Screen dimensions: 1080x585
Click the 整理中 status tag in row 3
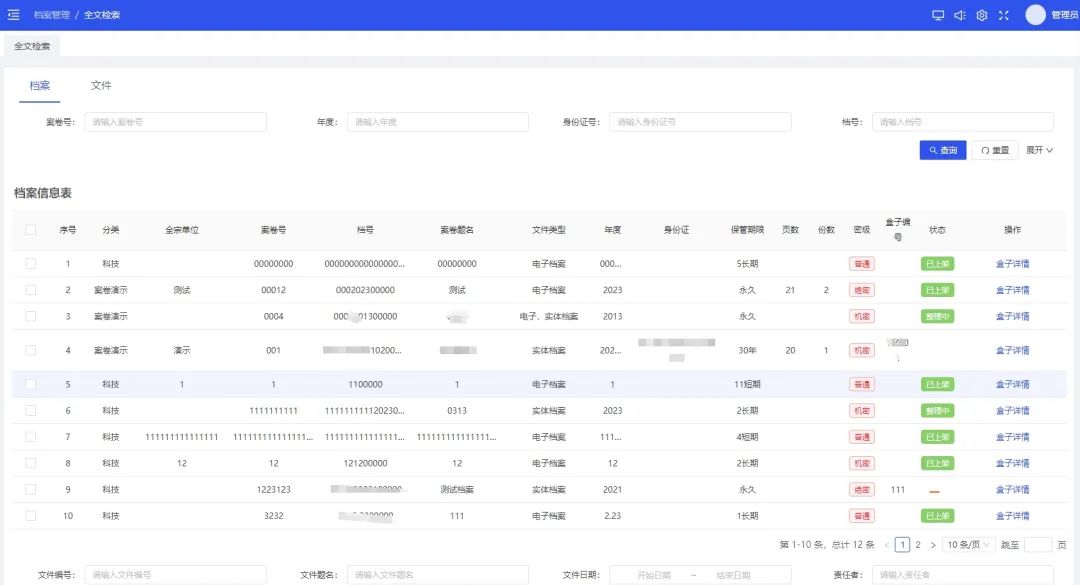(x=937, y=316)
